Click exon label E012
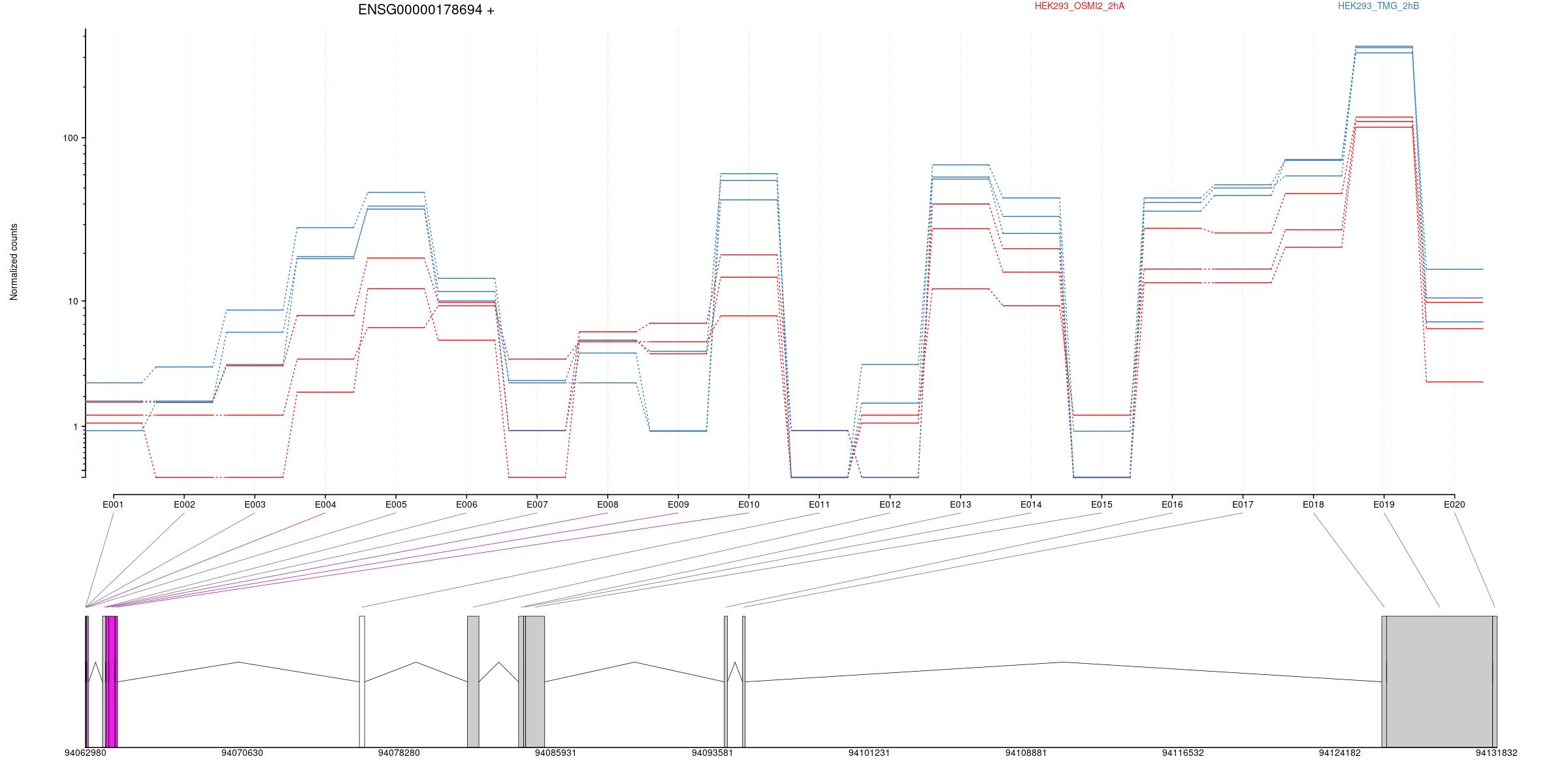1568x784 pixels. pos(890,504)
